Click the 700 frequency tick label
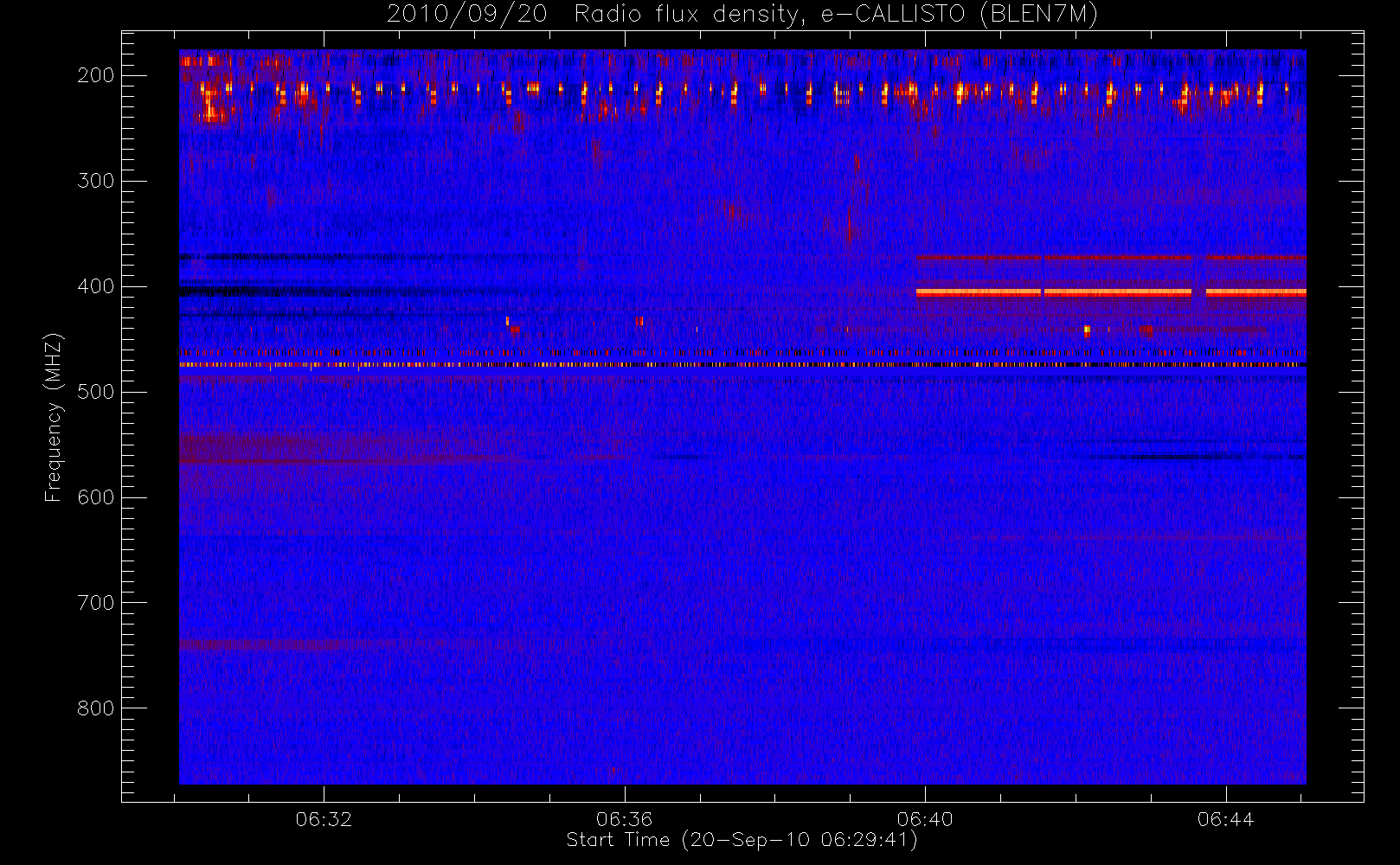This screenshot has height=865, width=1400. click(95, 603)
